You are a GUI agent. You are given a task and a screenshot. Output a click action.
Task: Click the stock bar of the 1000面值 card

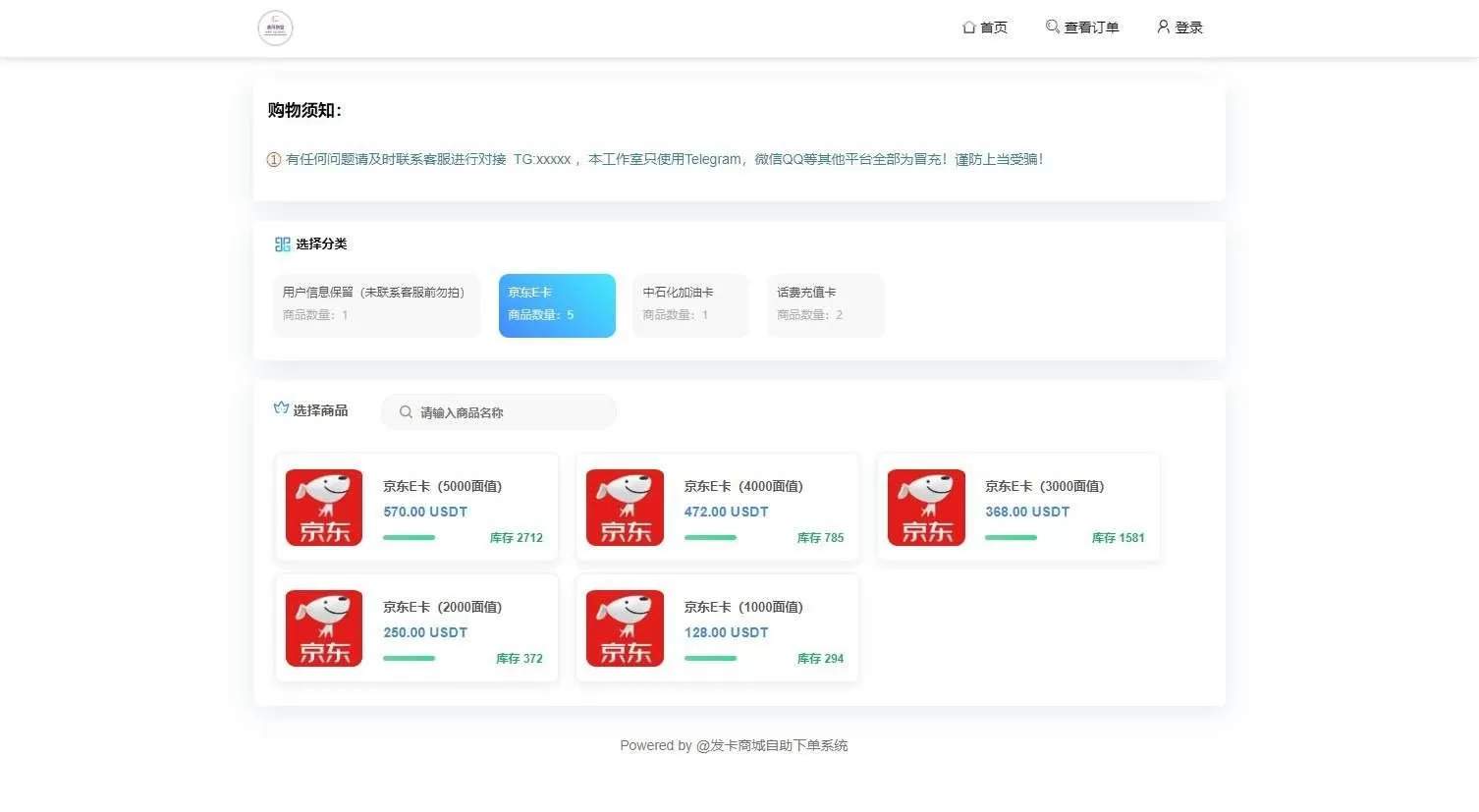[x=710, y=659]
